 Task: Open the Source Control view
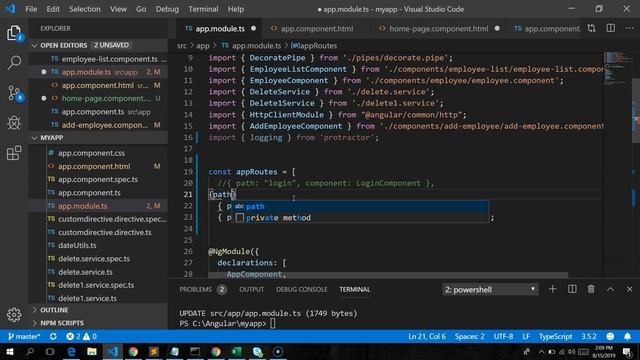(15, 93)
